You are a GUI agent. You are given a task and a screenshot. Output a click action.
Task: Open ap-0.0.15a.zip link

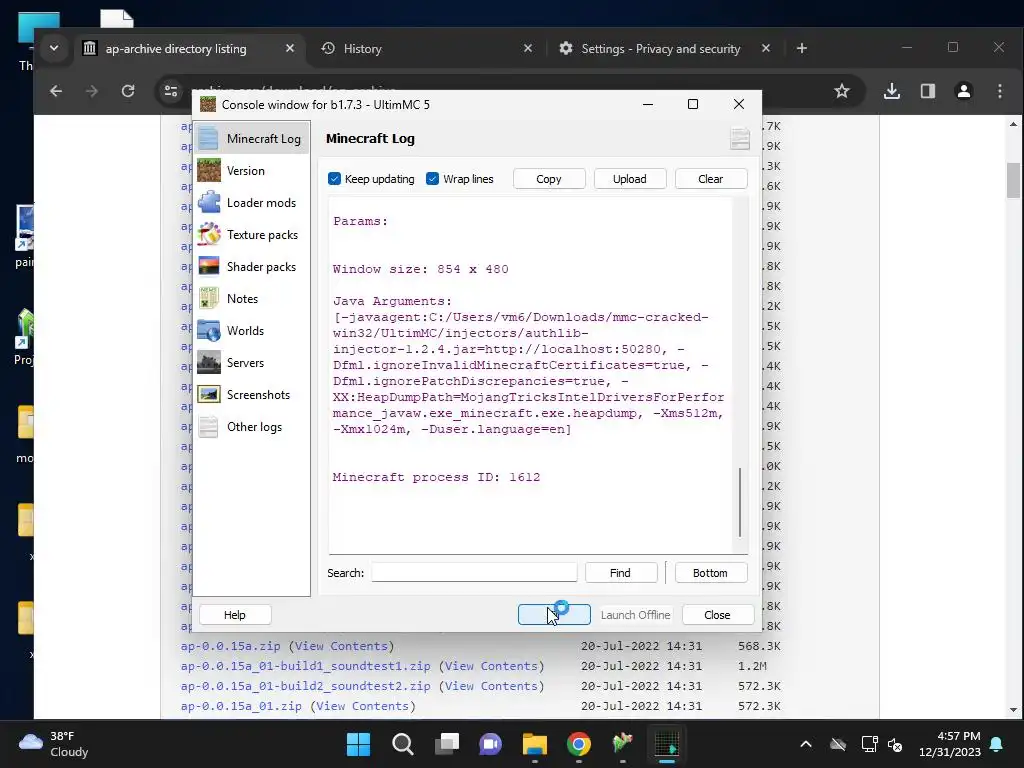click(x=231, y=646)
